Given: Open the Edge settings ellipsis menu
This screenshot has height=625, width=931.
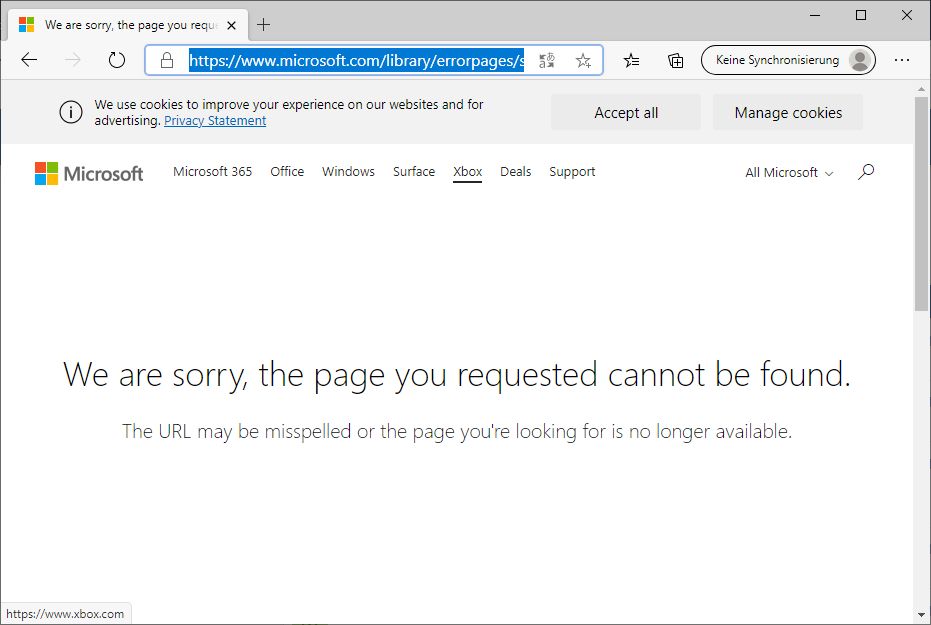Looking at the screenshot, I should [x=903, y=60].
